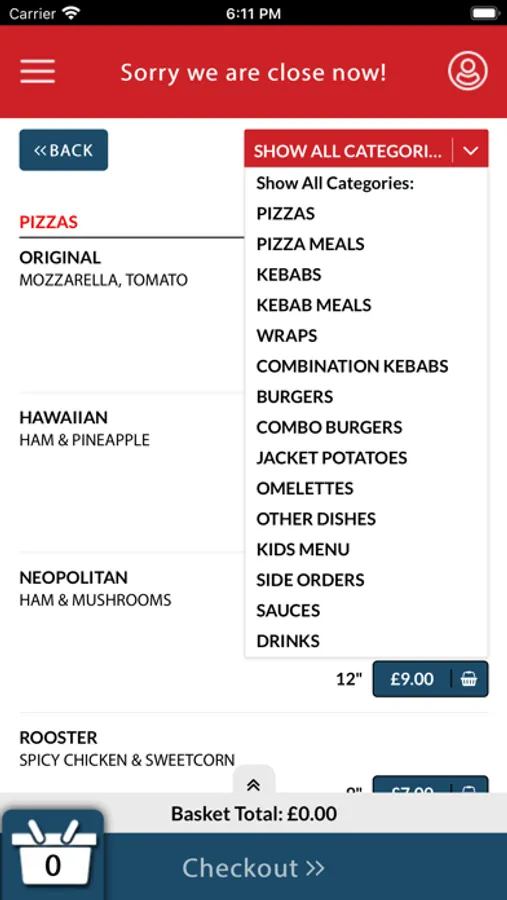Select the Show All Categories option
The height and width of the screenshot is (900, 507).
[335, 183]
